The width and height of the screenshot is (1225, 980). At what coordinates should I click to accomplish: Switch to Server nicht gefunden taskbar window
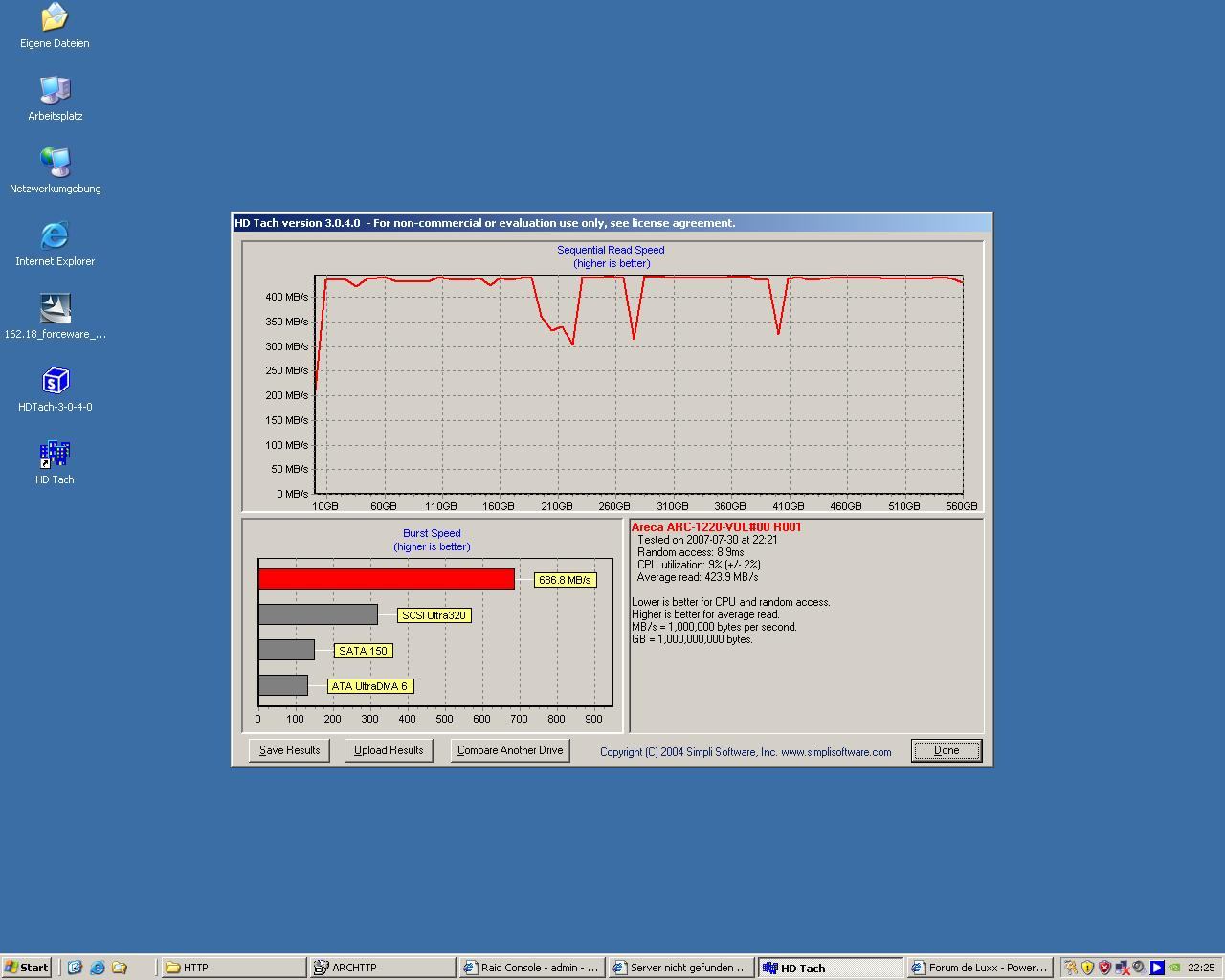click(681, 968)
